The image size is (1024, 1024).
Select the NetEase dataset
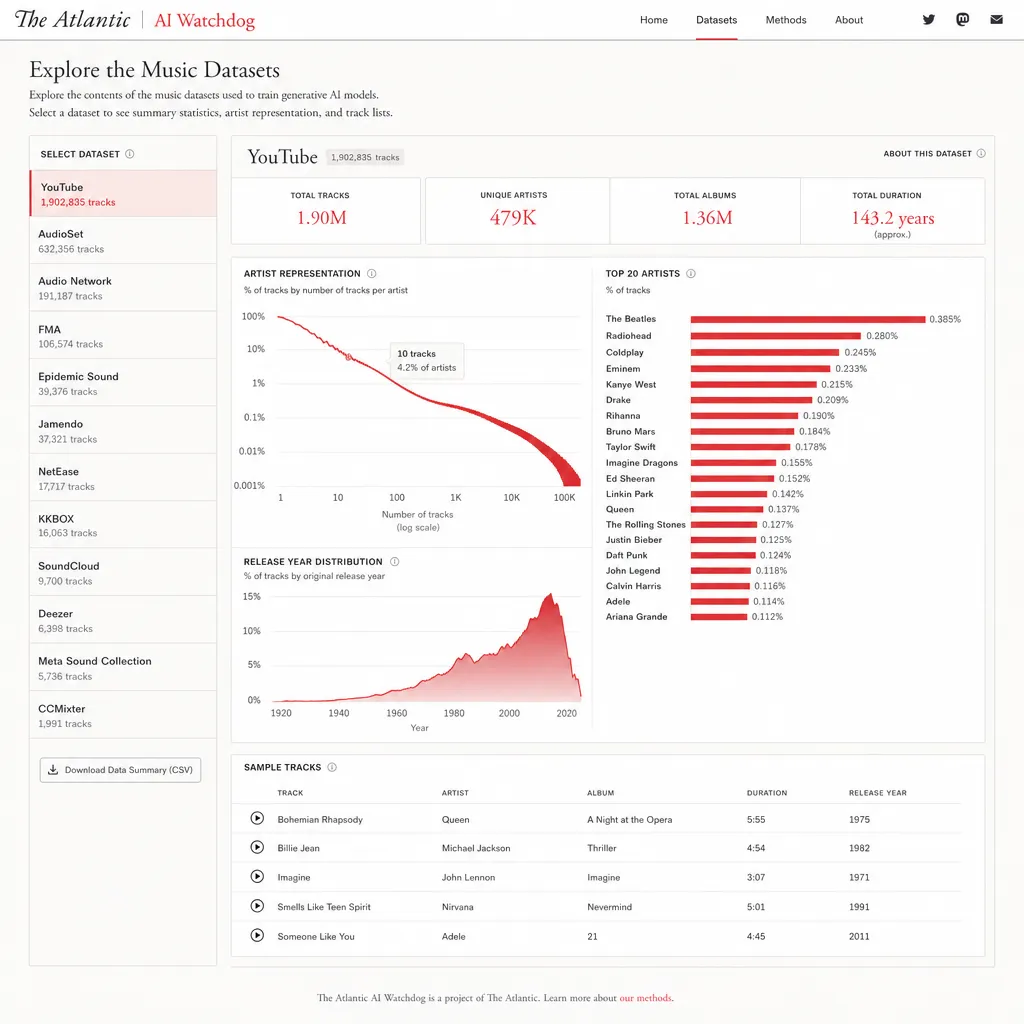tap(123, 478)
